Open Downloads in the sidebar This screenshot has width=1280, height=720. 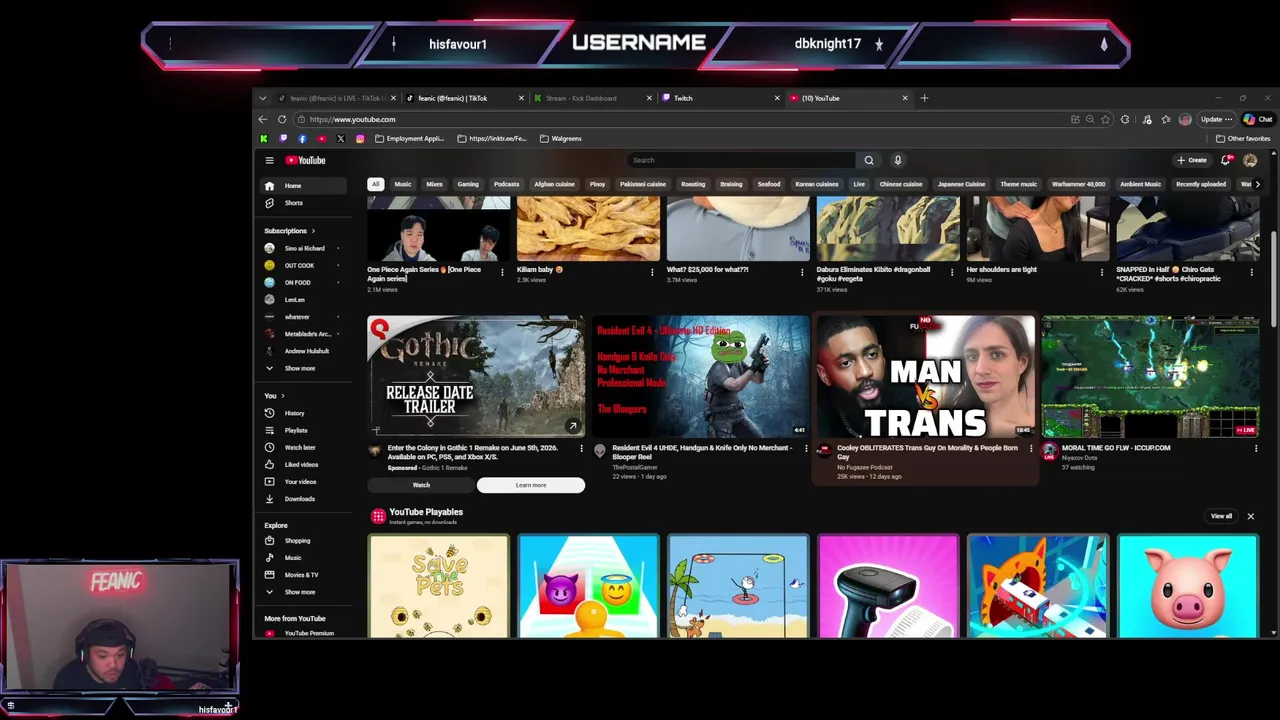[304, 498]
